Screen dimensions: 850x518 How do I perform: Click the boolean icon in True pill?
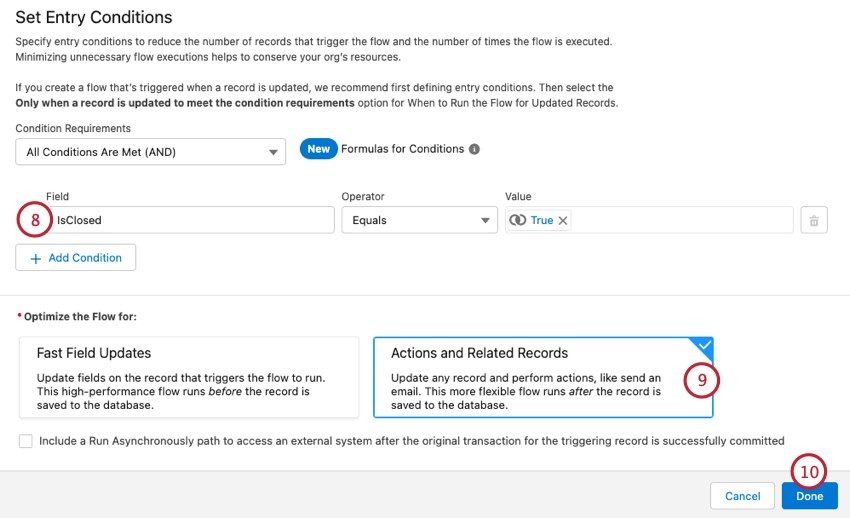point(517,220)
